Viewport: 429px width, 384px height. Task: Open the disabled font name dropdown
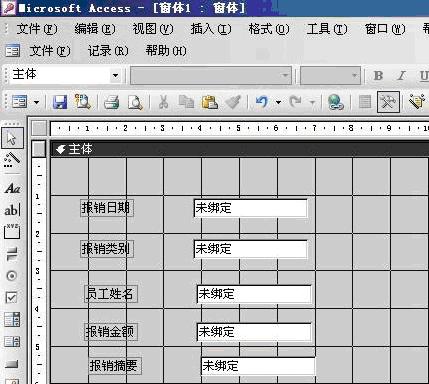point(285,76)
